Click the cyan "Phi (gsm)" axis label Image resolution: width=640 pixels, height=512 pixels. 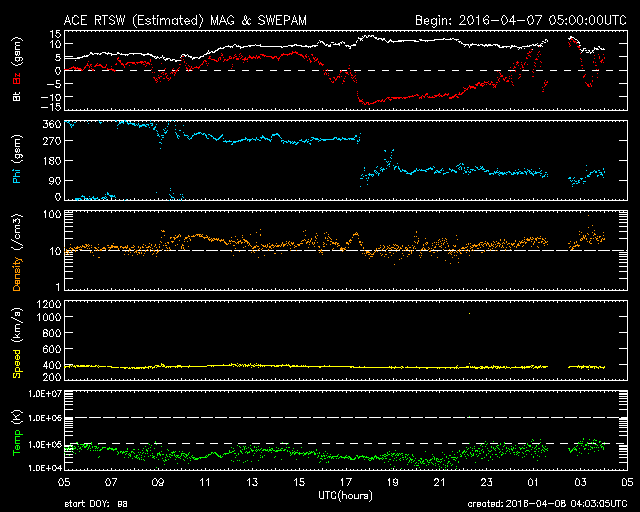click(x=17, y=159)
